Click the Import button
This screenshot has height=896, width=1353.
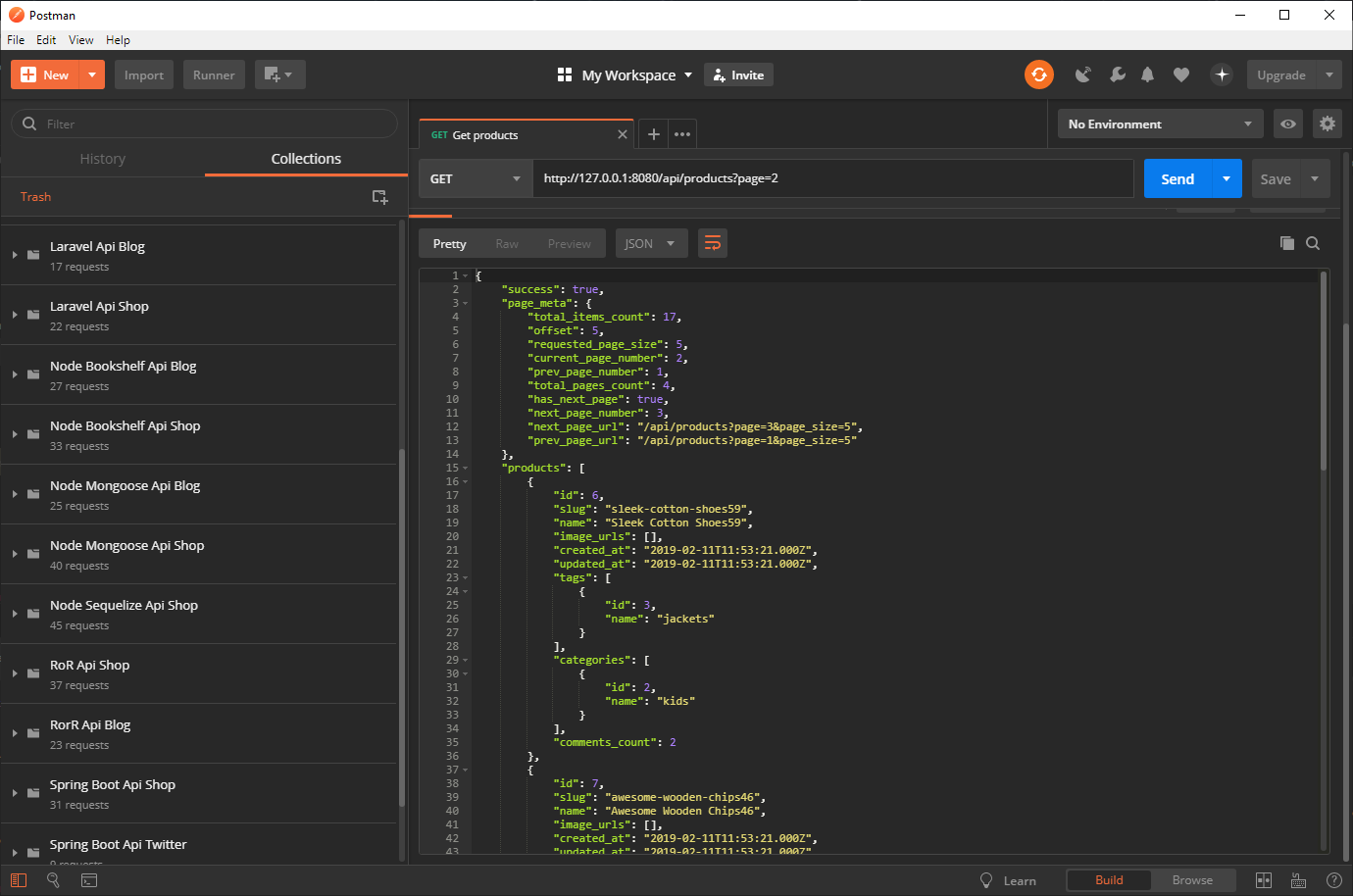coord(144,75)
